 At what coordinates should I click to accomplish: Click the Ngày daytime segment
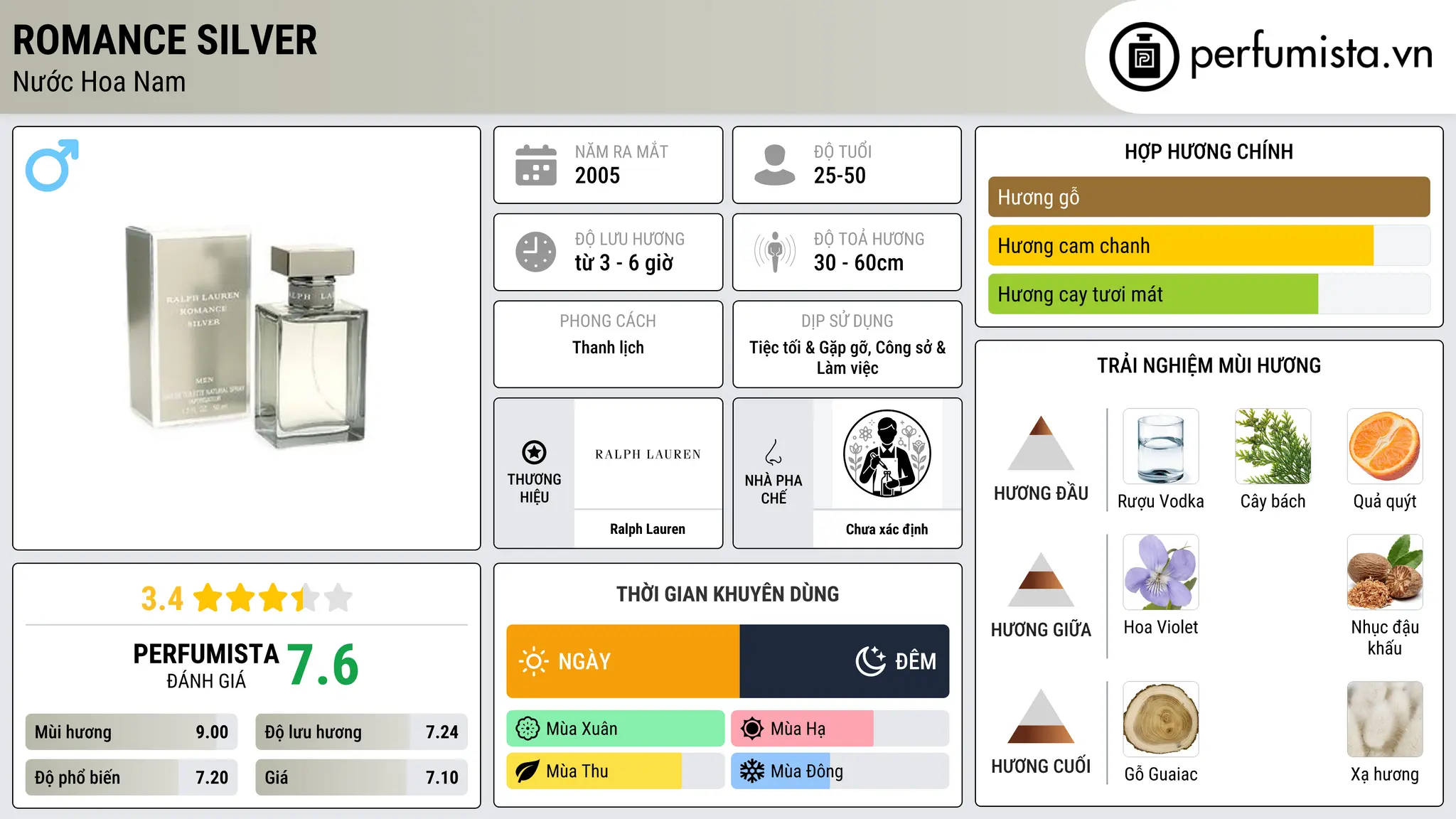(623, 661)
